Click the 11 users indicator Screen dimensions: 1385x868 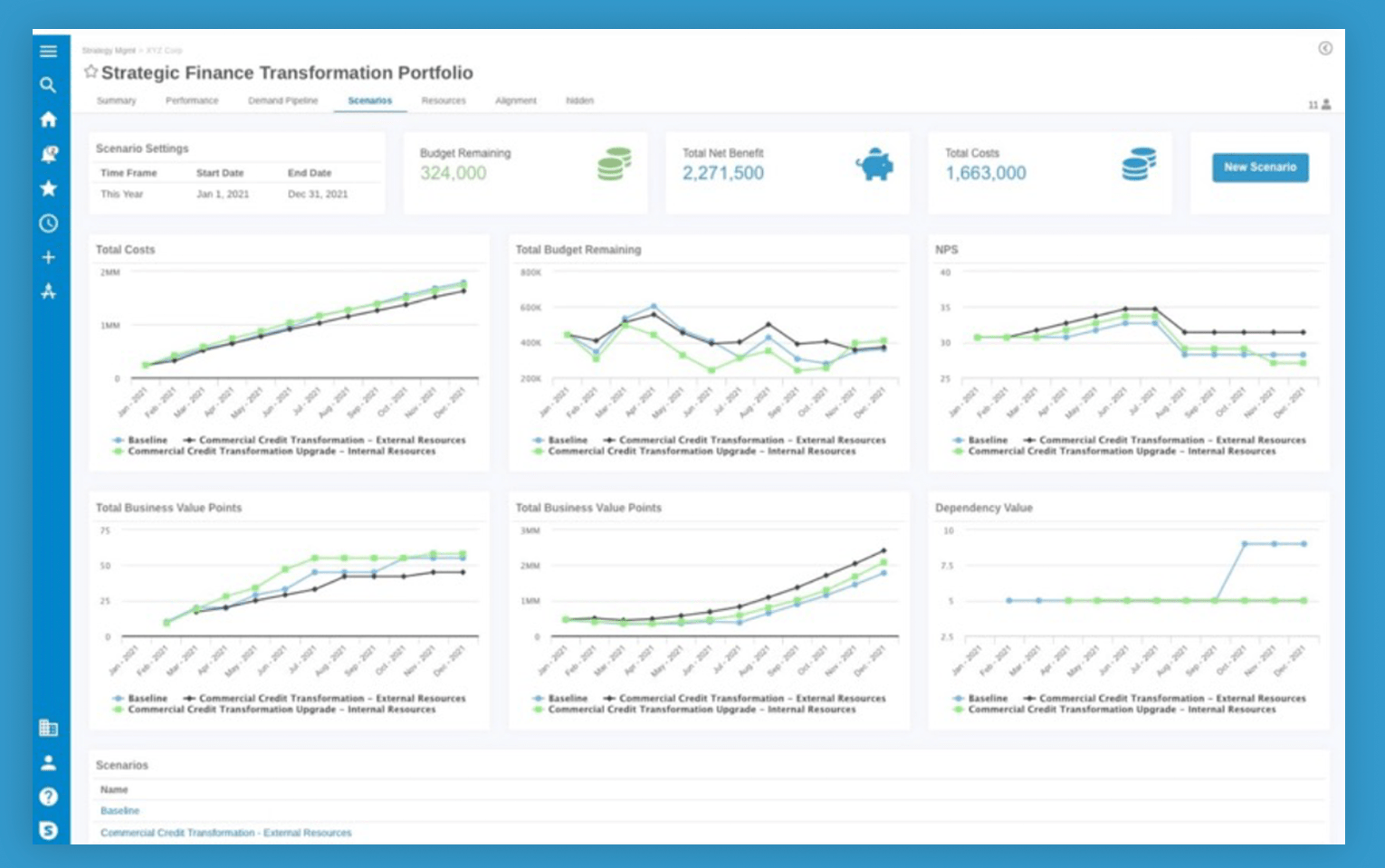[x=1319, y=105]
